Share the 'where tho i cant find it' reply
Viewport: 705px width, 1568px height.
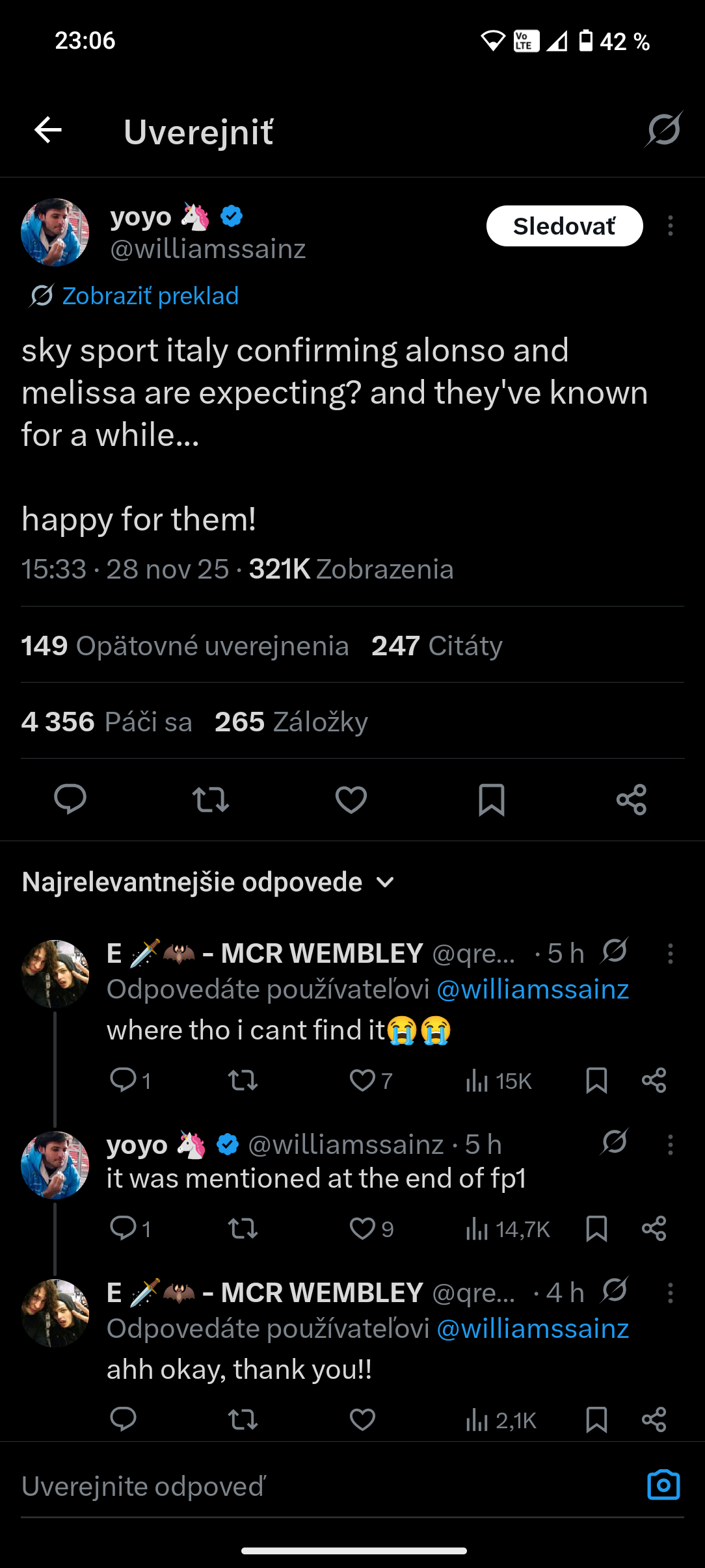[x=654, y=1080]
